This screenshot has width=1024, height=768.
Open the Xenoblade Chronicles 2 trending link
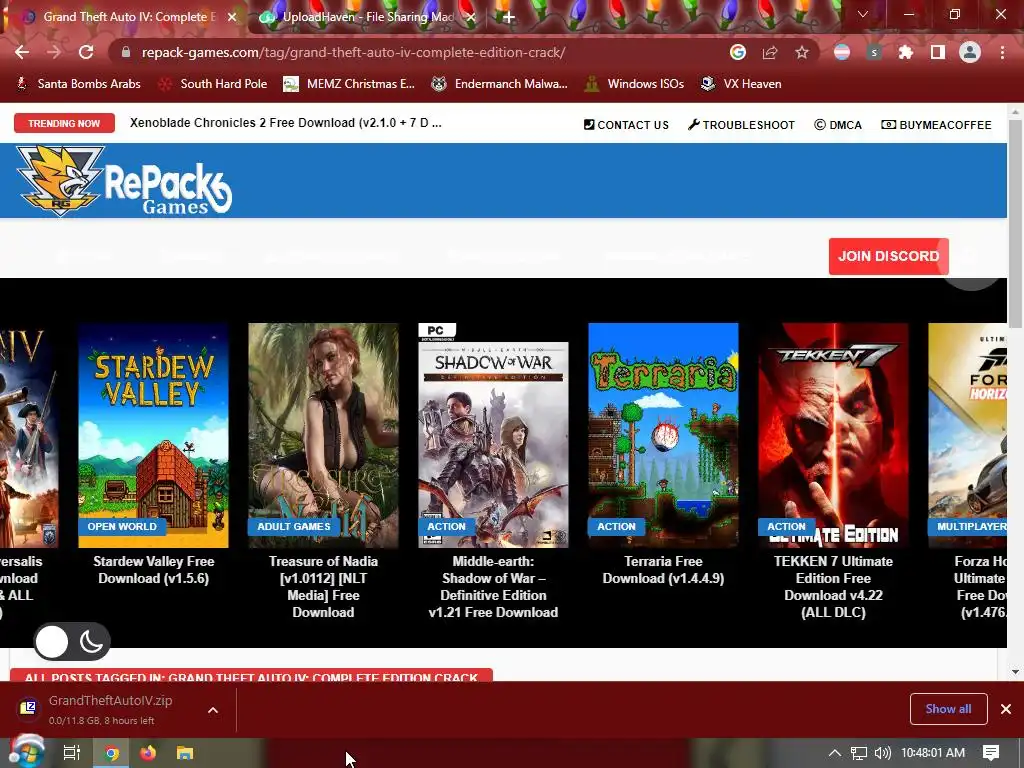[x=285, y=123]
